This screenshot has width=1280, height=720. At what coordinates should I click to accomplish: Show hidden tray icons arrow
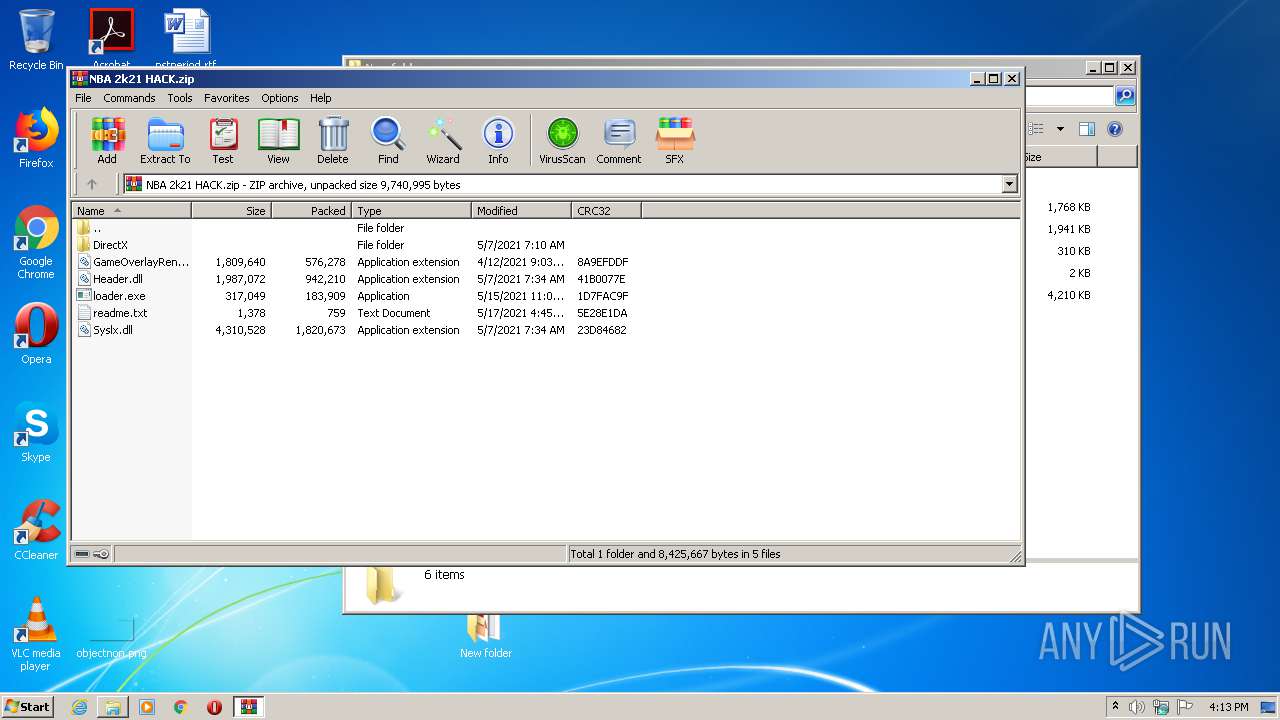pyautogui.click(x=1115, y=706)
